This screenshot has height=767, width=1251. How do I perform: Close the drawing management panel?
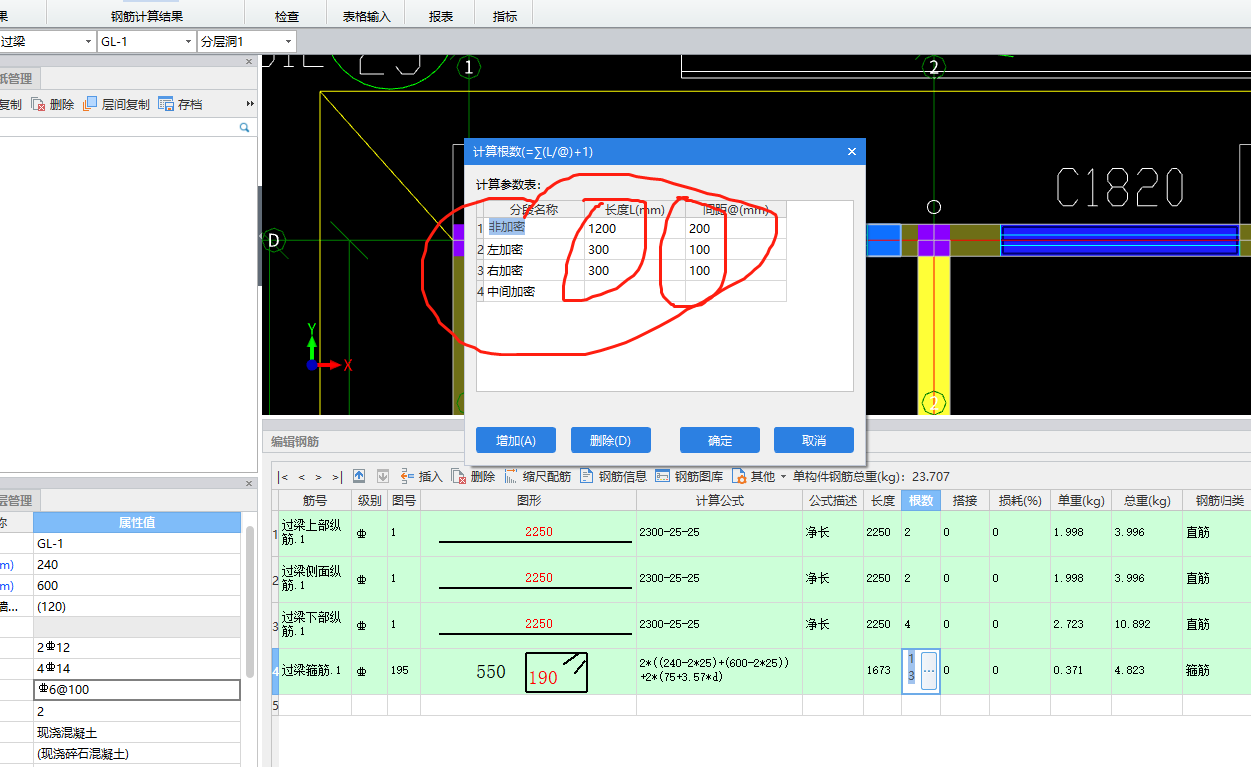point(249,62)
